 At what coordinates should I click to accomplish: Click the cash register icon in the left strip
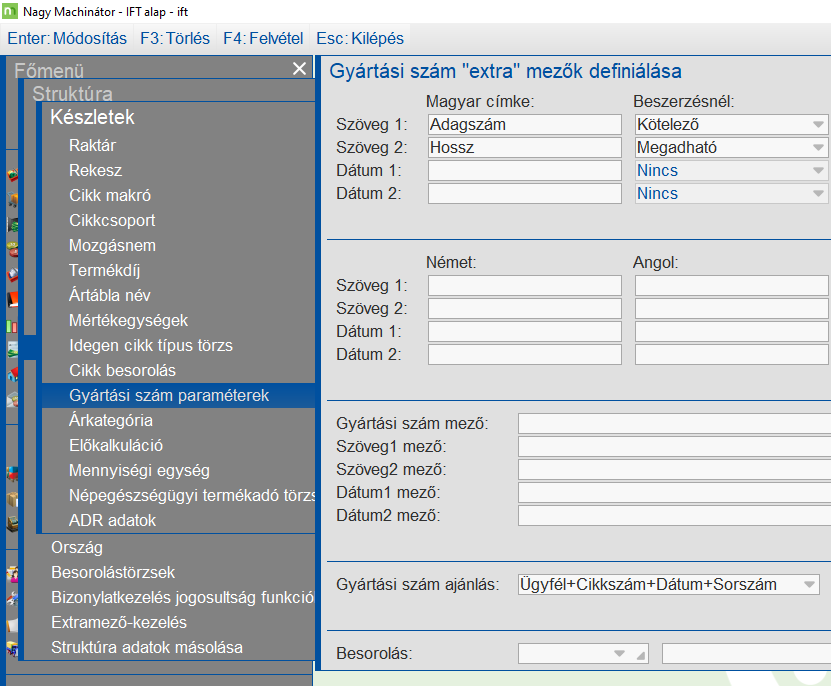tap(13, 524)
